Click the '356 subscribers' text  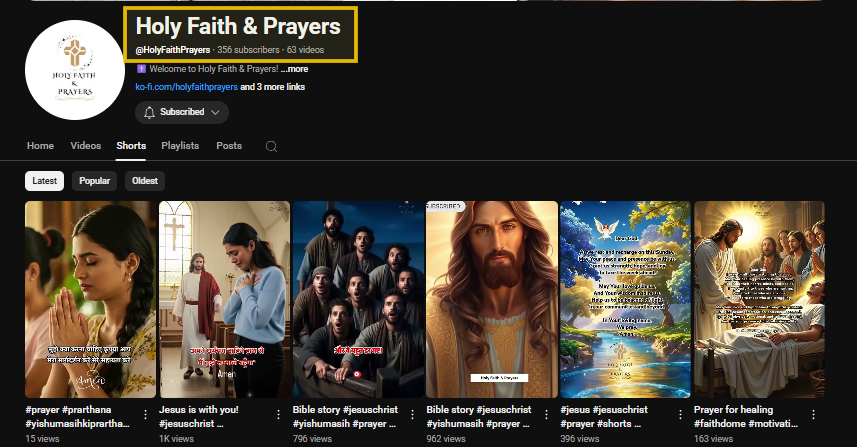pyautogui.click(x=248, y=50)
